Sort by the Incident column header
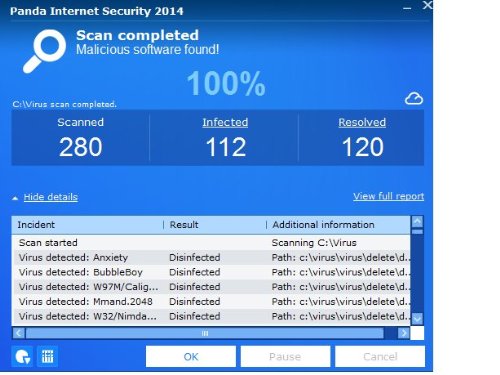Image resolution: width=500 pixels, height=375 pixels. coord(87,225)
